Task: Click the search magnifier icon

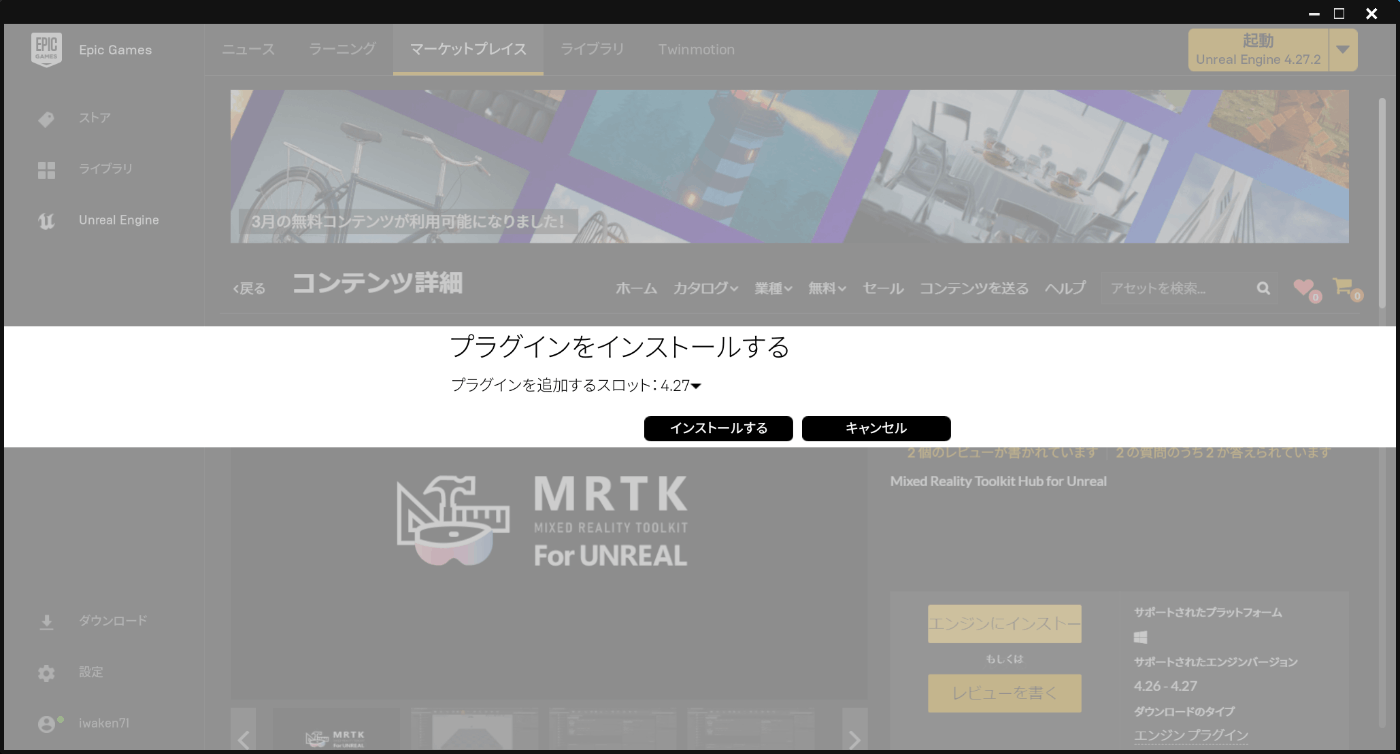Action: (1263, 288)
